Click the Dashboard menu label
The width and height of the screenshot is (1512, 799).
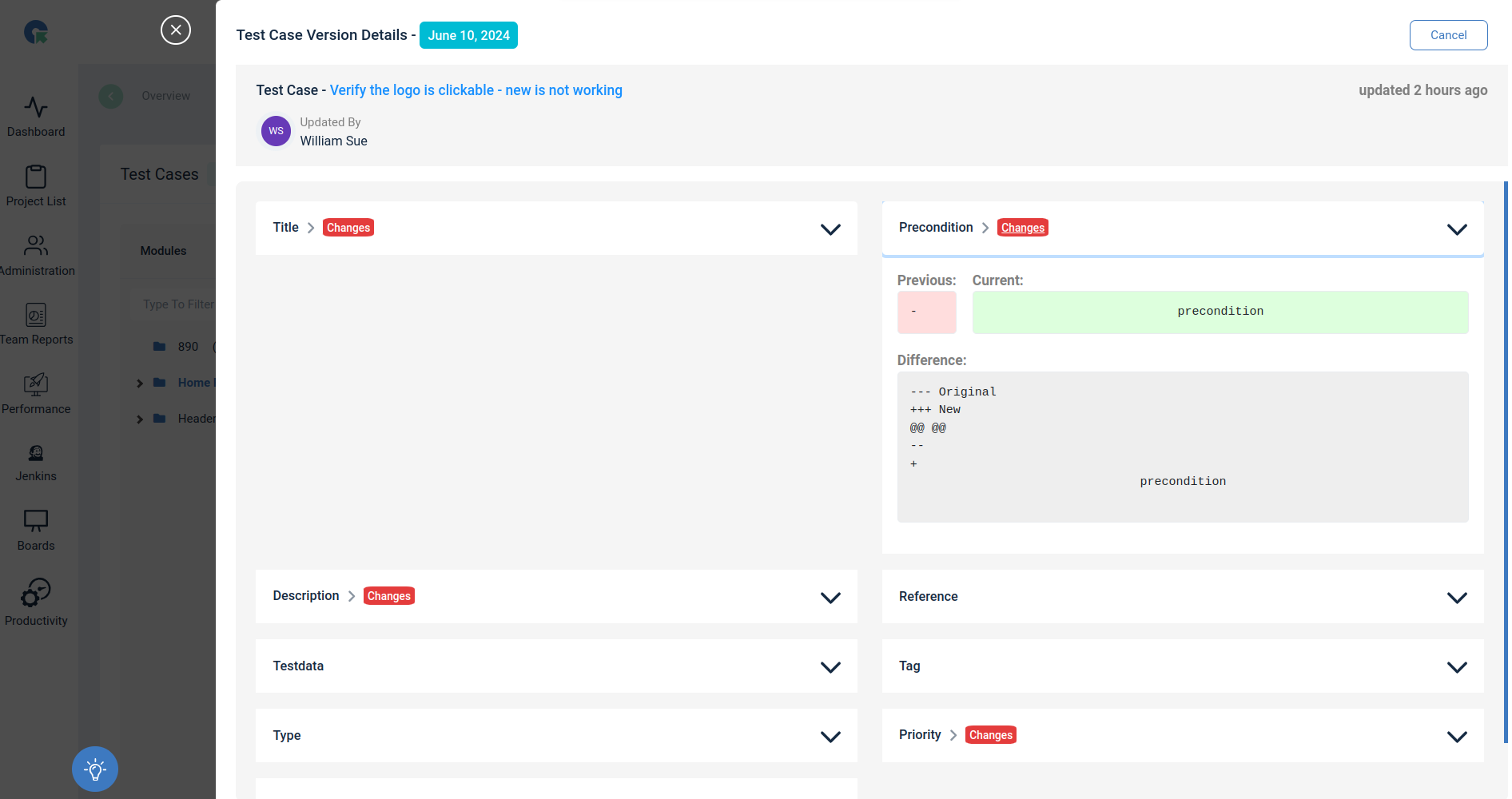point(36,132)
